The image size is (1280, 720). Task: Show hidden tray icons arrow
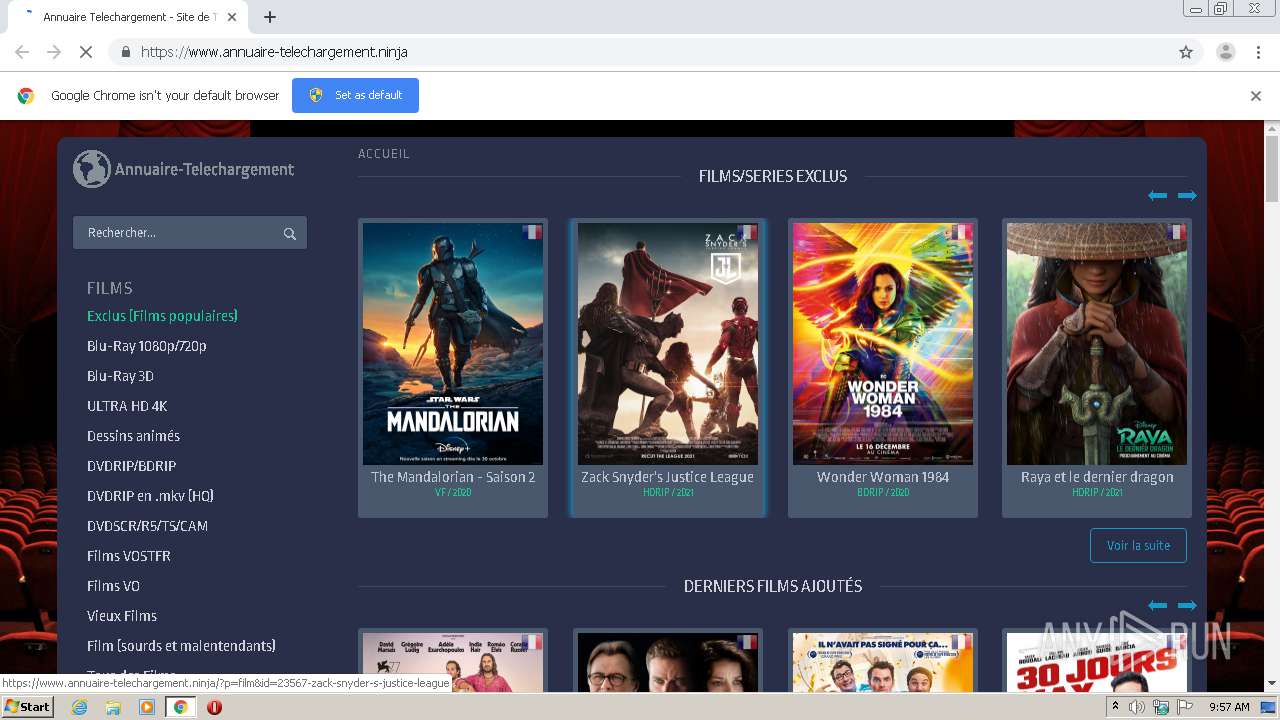pos(1115,707)
